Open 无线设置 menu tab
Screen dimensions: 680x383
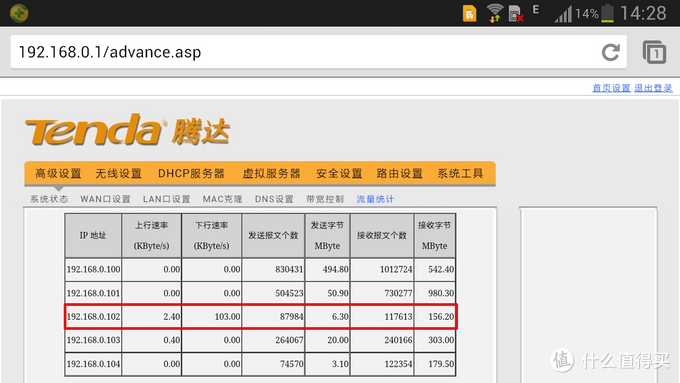pos(118,173)
